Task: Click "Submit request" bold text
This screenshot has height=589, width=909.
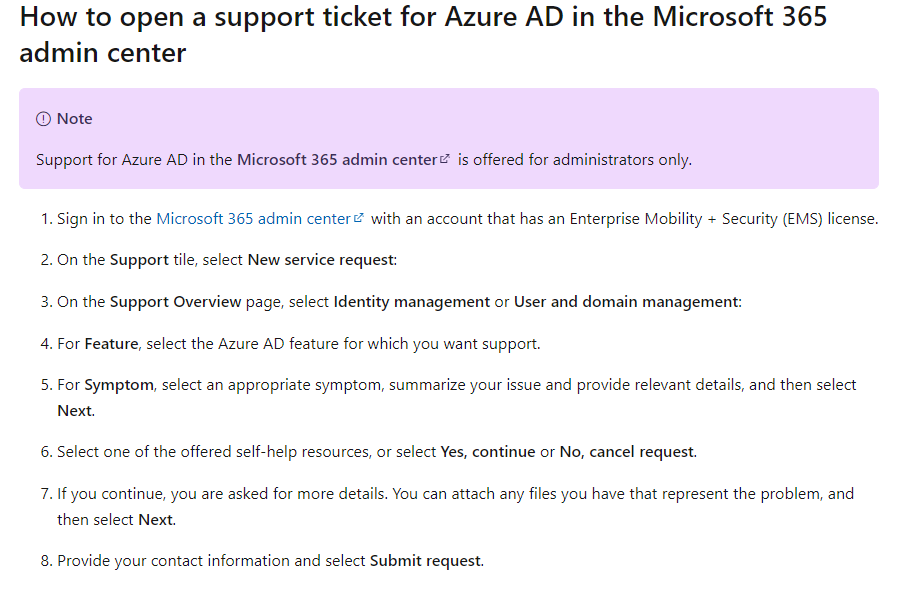Action: click(425, 561)
